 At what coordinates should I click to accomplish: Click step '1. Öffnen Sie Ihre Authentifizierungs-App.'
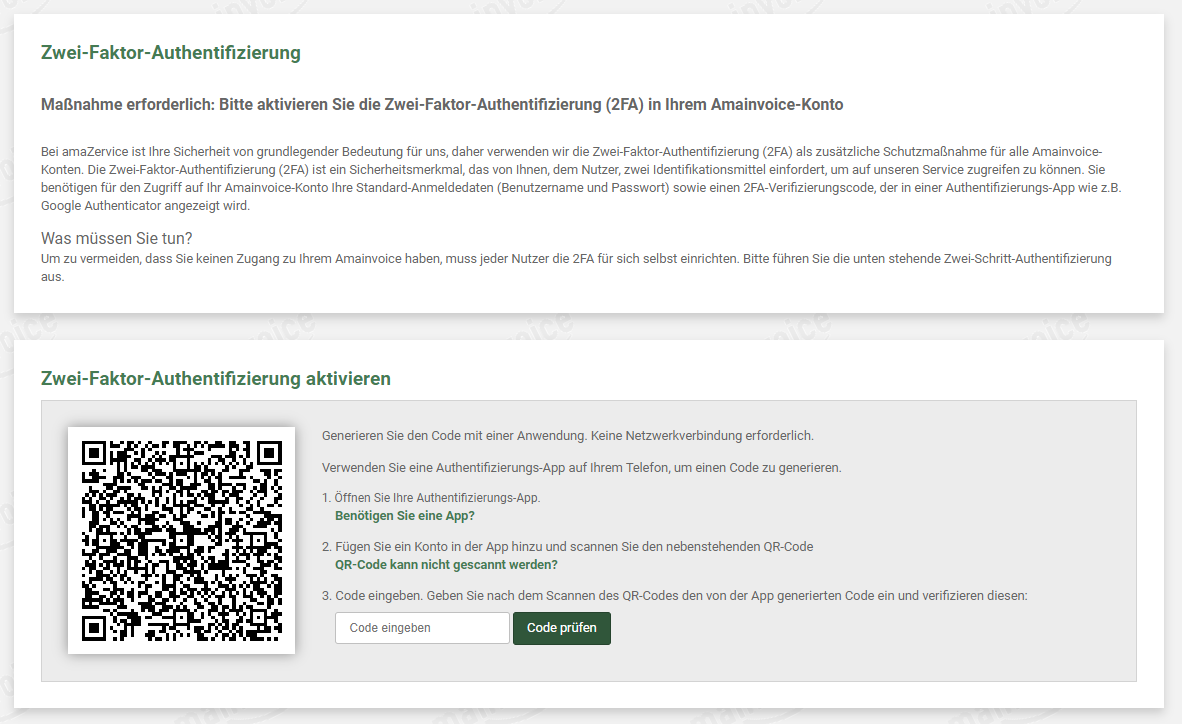(x=431, y=498)
